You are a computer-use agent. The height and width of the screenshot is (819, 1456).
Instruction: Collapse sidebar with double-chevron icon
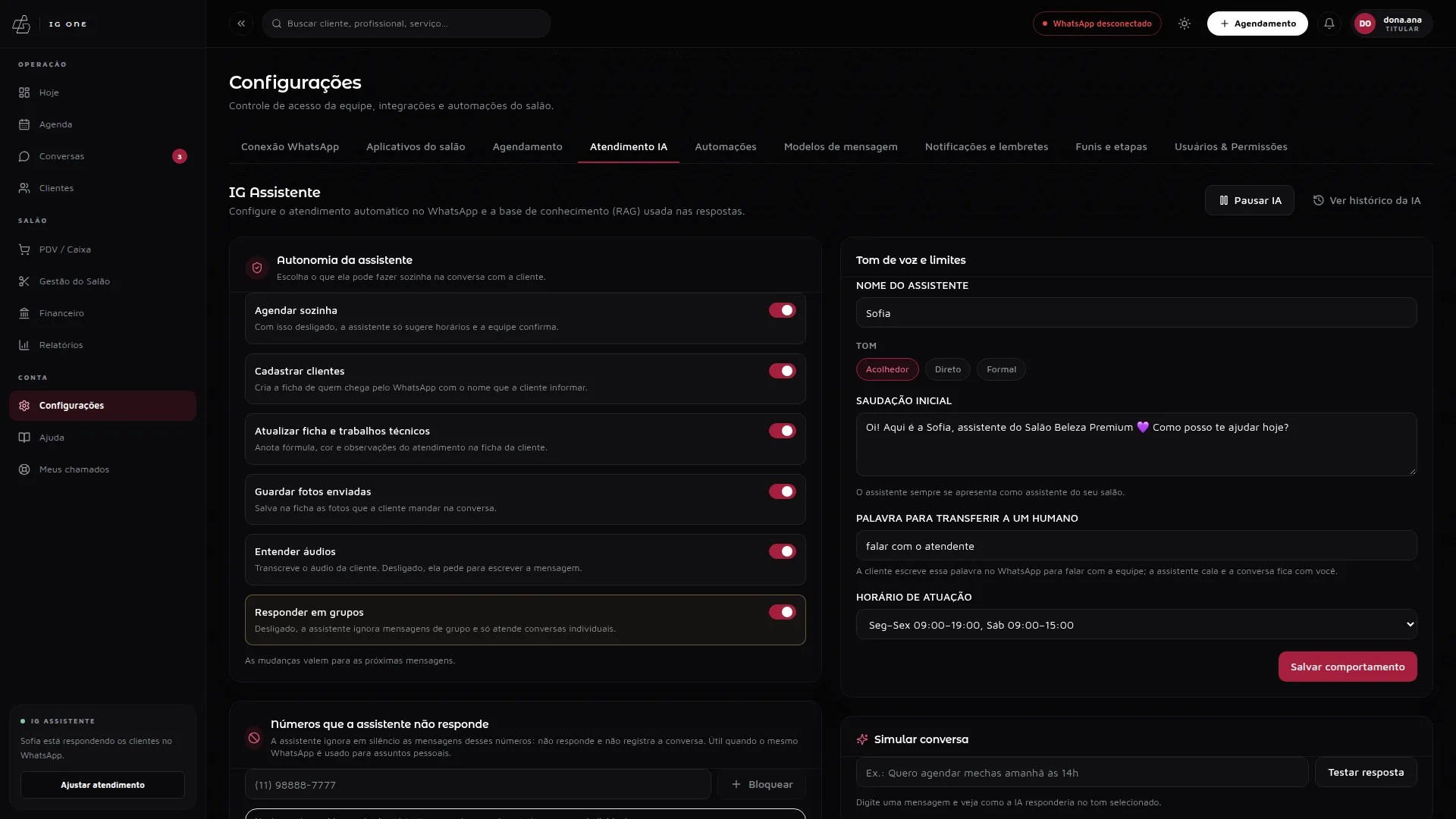(x=241, y=24)
